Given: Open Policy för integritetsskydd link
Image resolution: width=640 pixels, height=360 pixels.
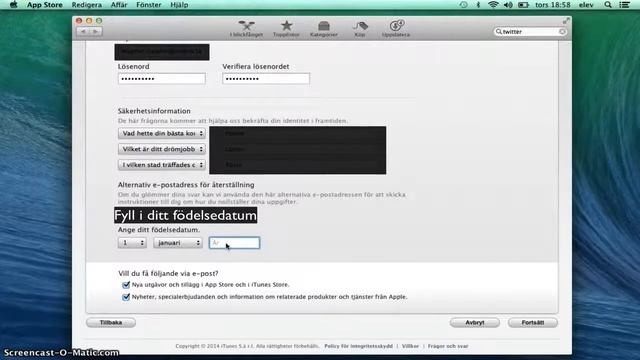Looking at the screenshot, I should 358,346.
